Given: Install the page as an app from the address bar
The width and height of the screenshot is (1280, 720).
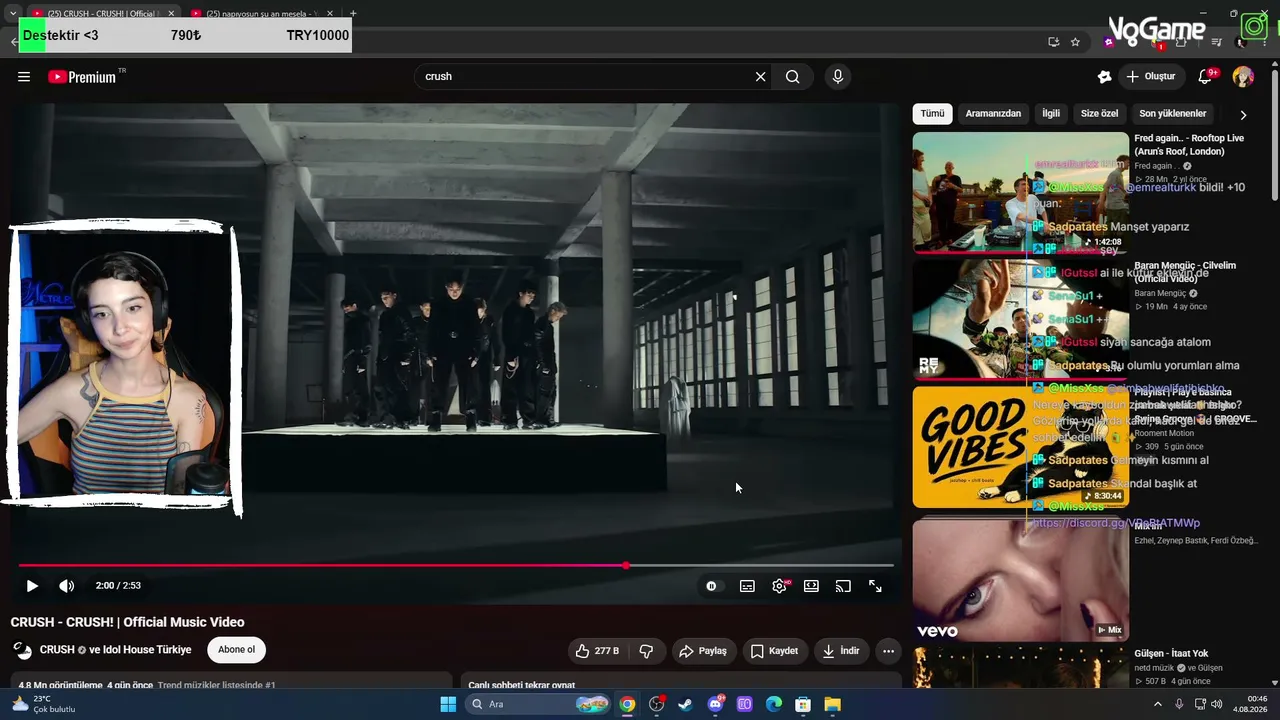Looking at the screenshot, I should point(1053,42).
